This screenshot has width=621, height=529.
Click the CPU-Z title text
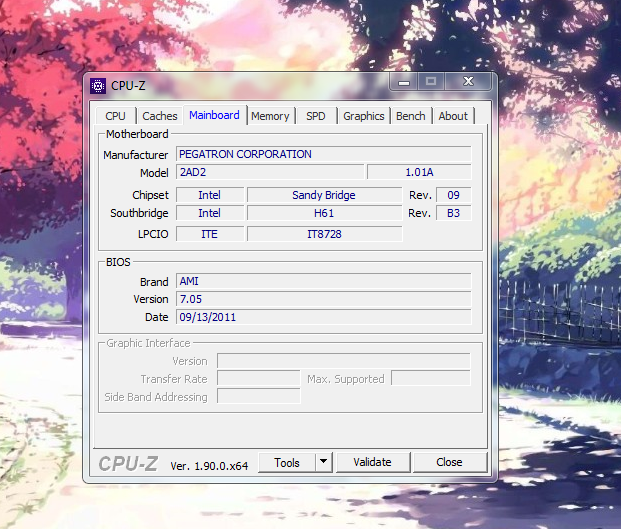128,86
